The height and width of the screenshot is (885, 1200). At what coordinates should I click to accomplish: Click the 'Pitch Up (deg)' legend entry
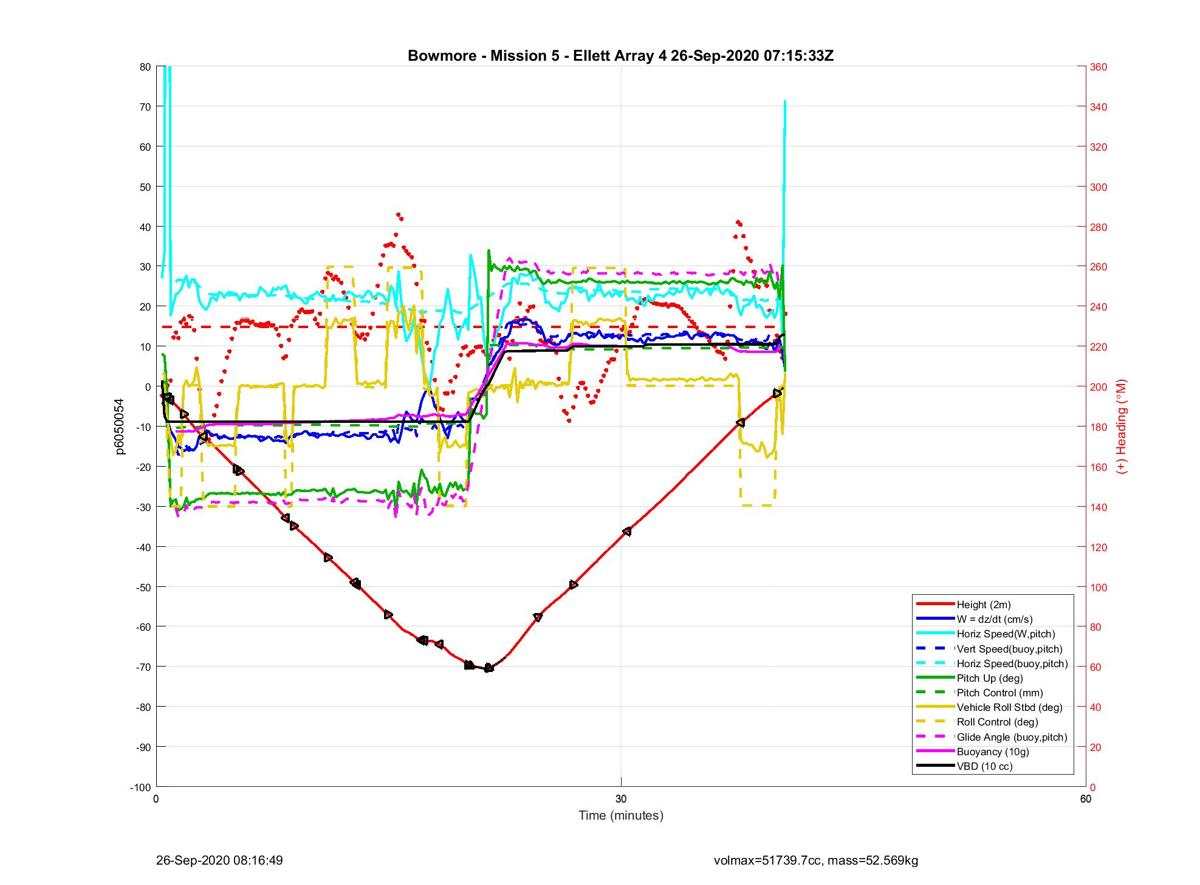tap(990, 678)
